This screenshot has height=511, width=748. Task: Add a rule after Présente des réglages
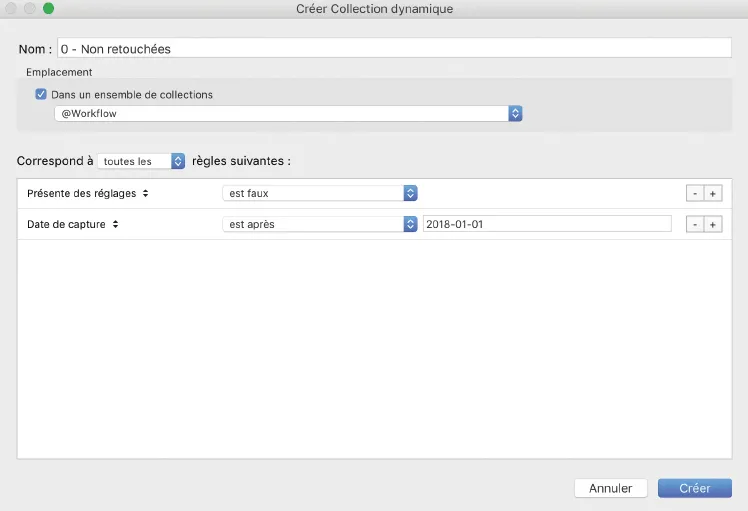click(x=713, y=194)
